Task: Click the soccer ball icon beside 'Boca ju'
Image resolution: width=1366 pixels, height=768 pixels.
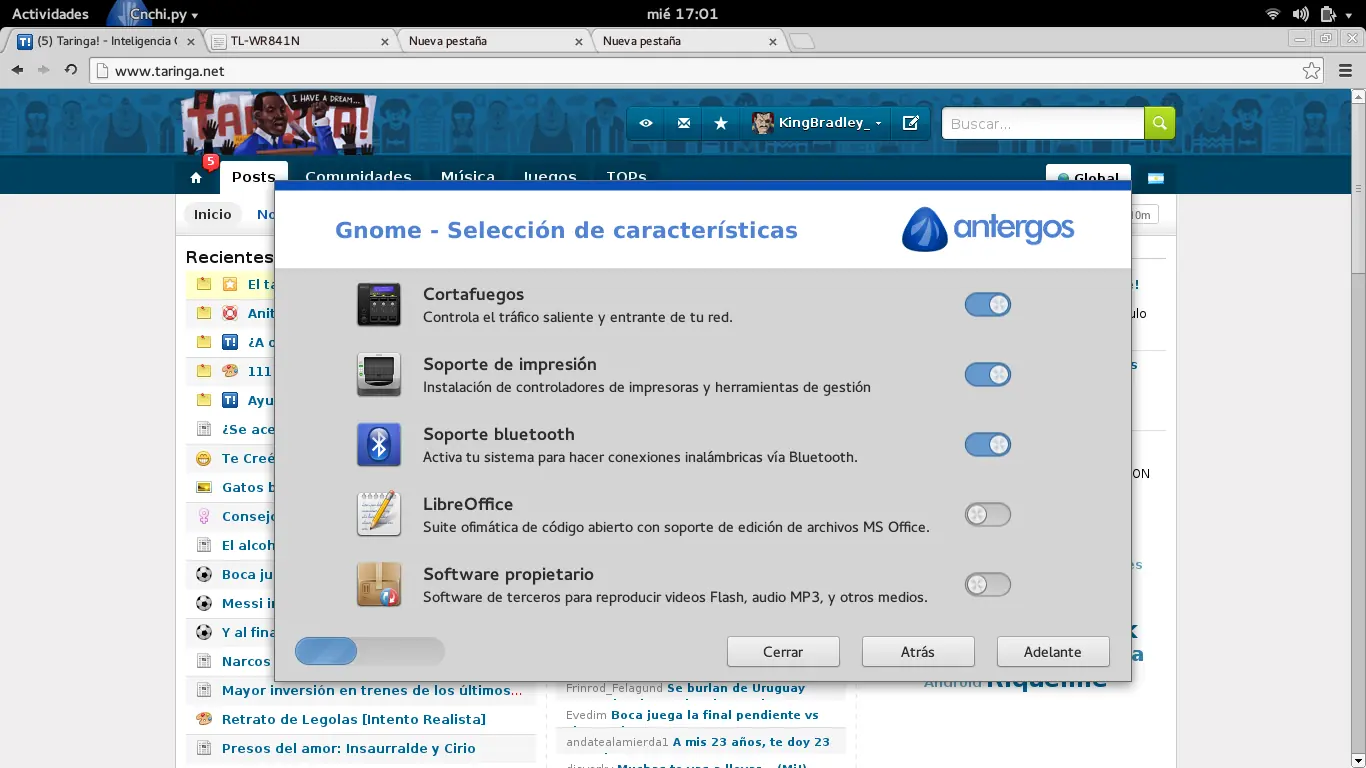Action: point(204,574)
